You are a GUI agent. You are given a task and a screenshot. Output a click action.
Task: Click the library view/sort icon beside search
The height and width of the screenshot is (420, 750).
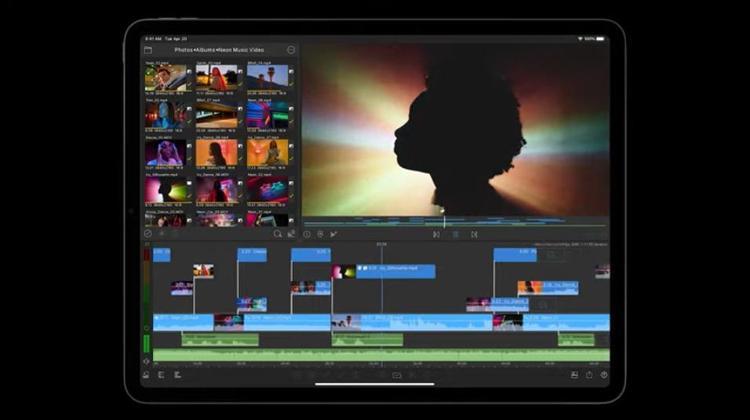click(292, 234)
